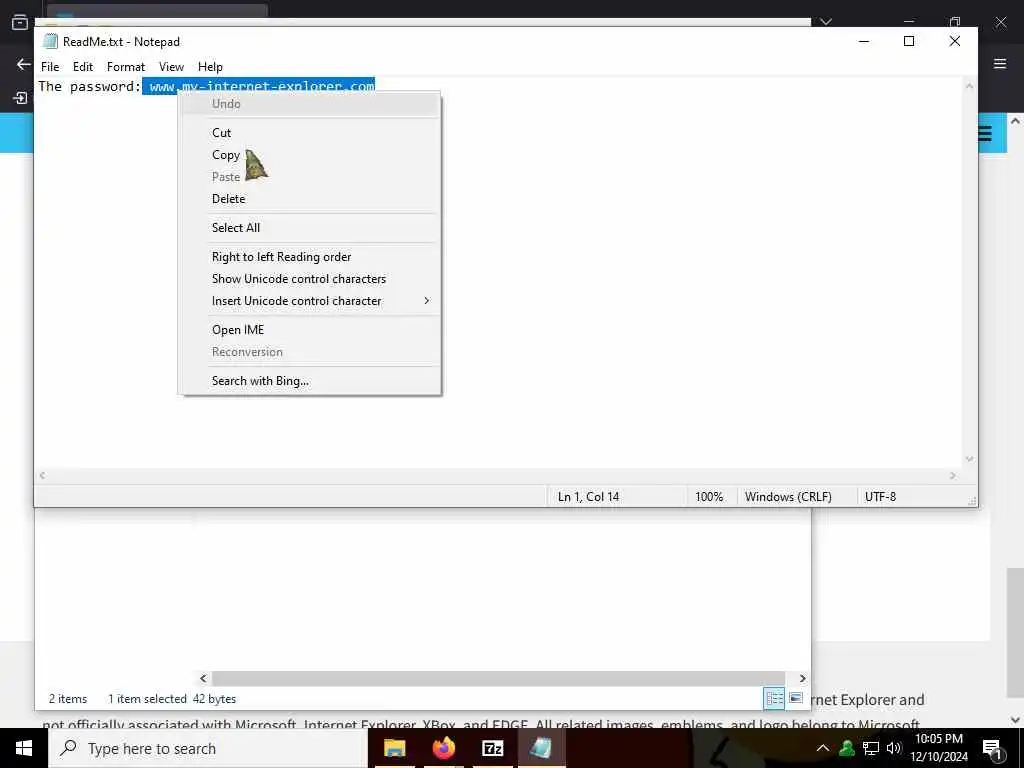
Task: Show hidden system tray icons
Action: (x=823, y=748)
